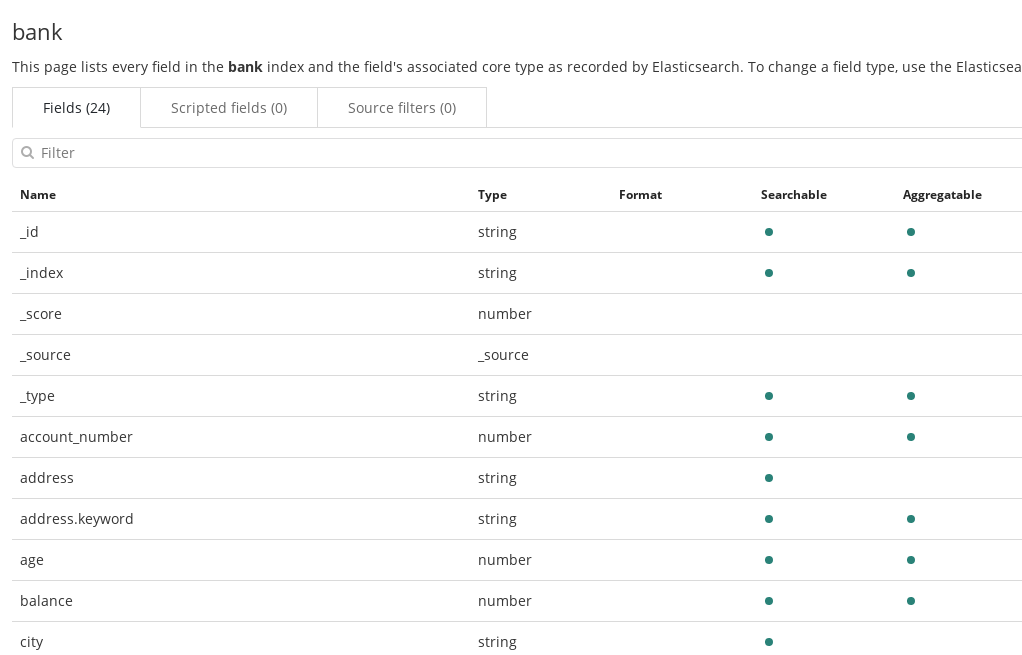Sort by the Searchable column header
The width and height of the screenshot is (1022, 655).
[793, 195]
